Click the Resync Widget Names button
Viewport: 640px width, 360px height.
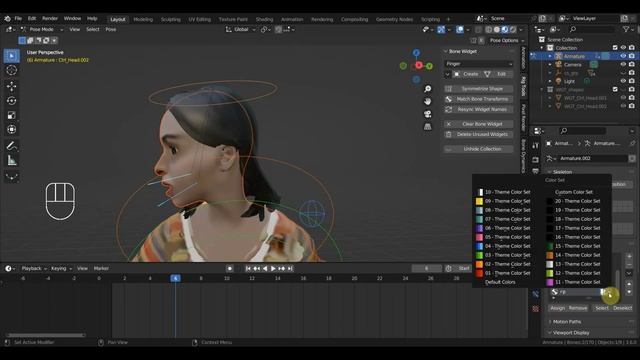click(479, 109)
